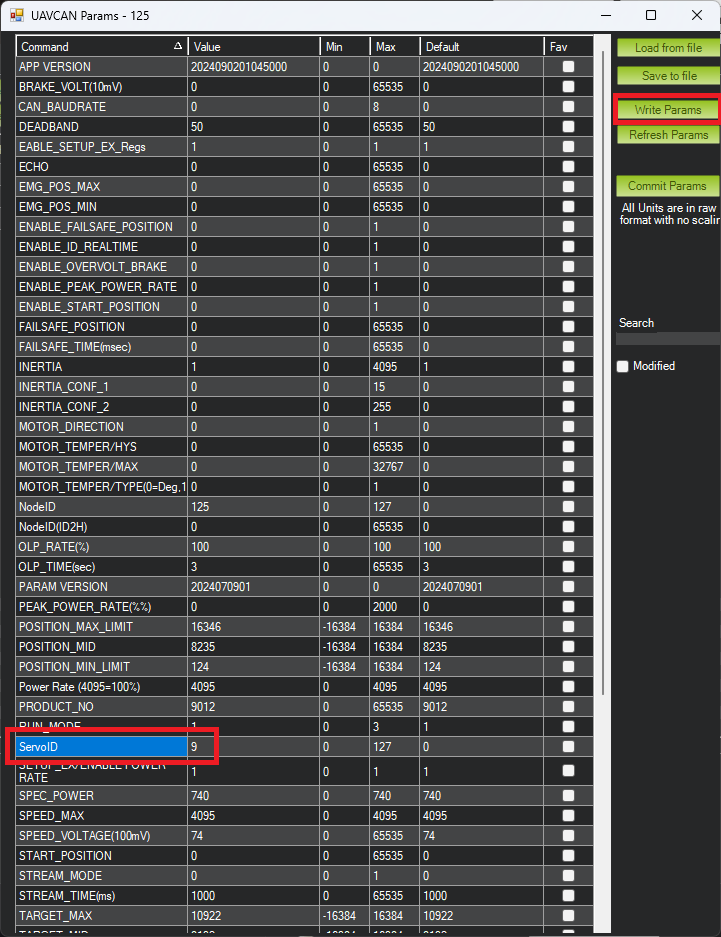Mark ServoID as favorite
The width and height of the screenshot is (721, 937).
pos(568,747)
